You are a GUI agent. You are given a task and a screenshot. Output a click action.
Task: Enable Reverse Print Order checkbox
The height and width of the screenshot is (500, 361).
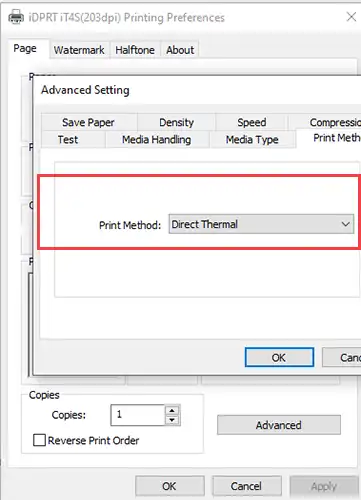point(39,440)
